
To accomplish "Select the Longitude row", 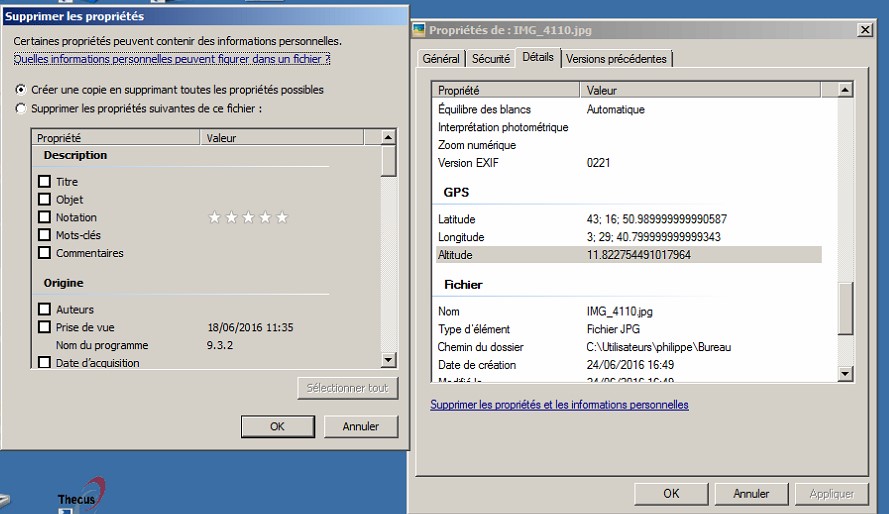I will [x=629, y=237].
